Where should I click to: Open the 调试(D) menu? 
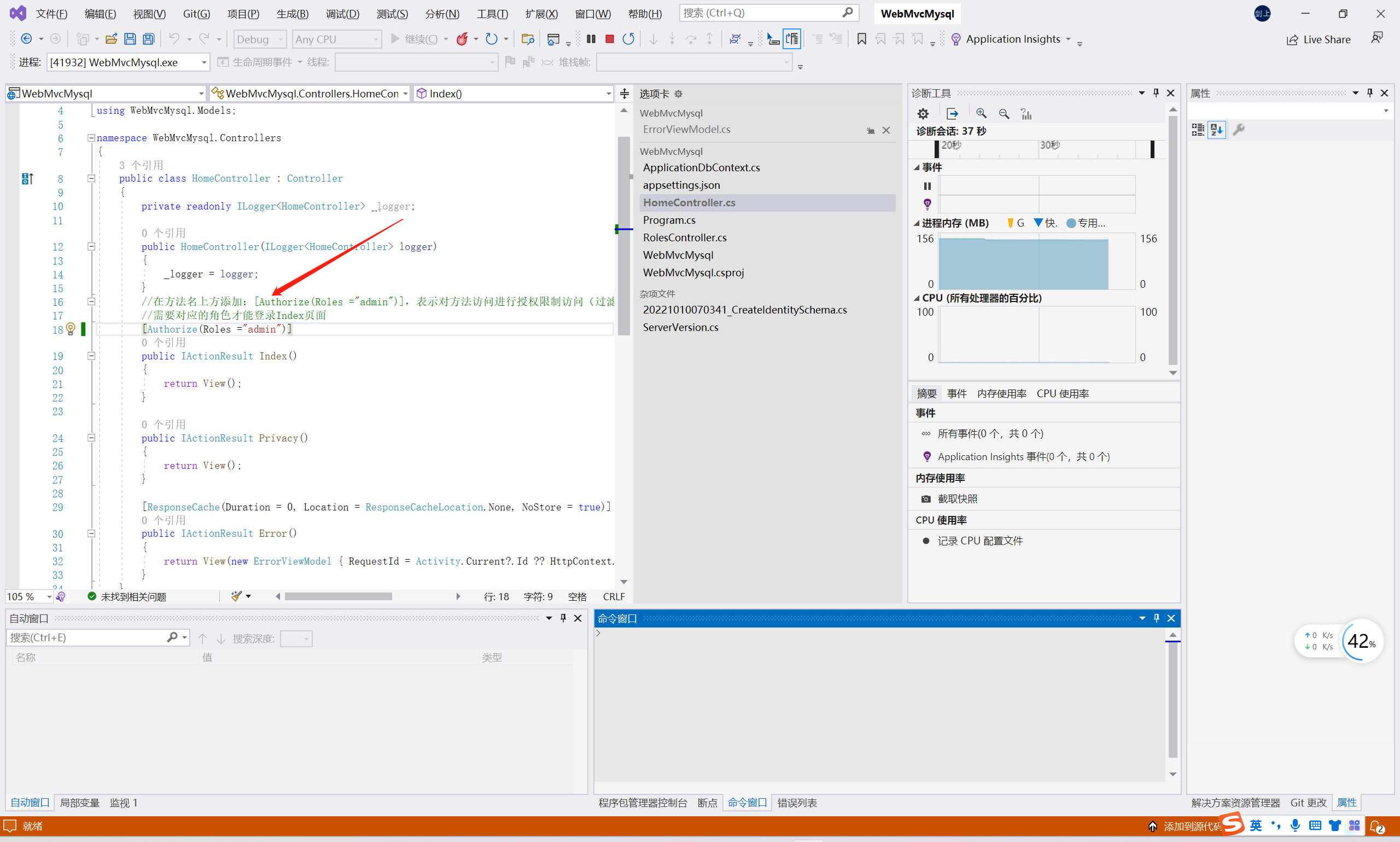[342, 14]
